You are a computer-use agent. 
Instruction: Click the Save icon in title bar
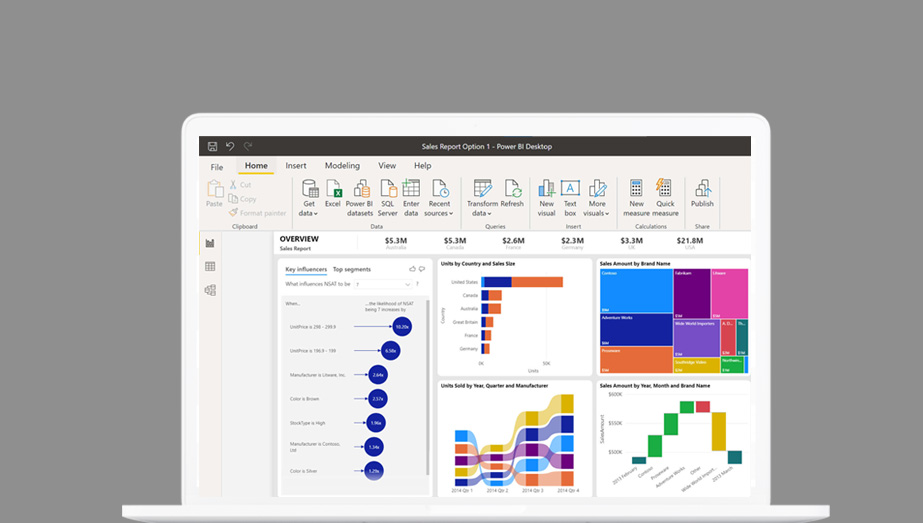[x=213, y=146]
